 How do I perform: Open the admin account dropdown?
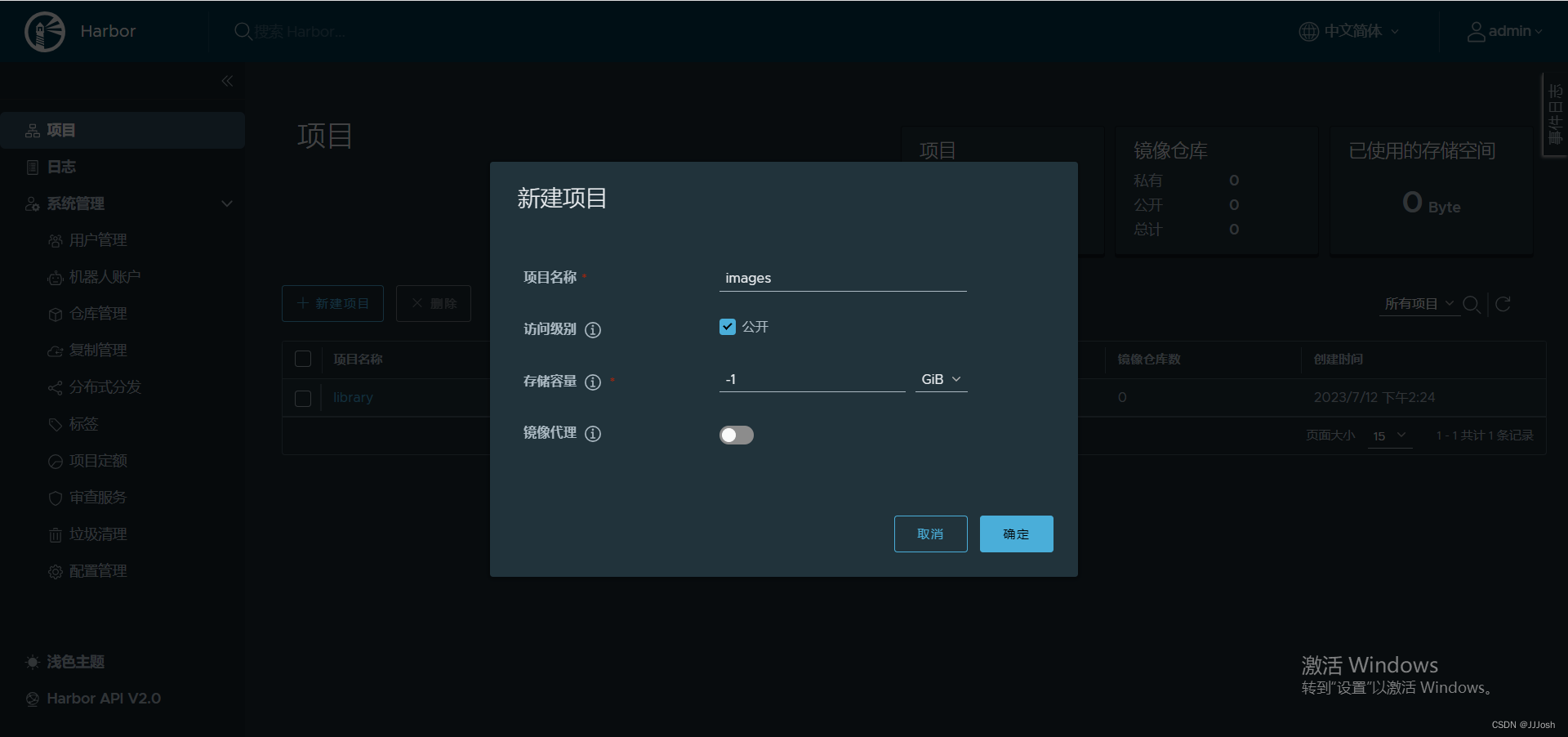click(1515, 31)
